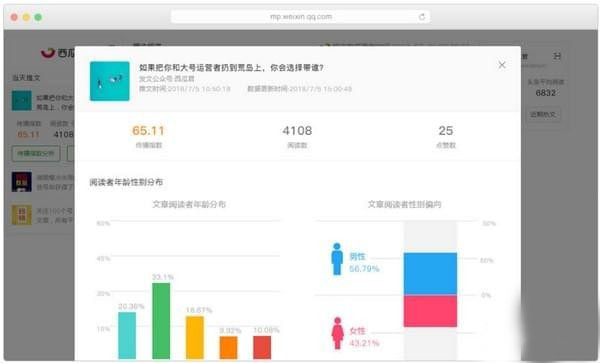Click the red close window button

[x=14, y=17]
